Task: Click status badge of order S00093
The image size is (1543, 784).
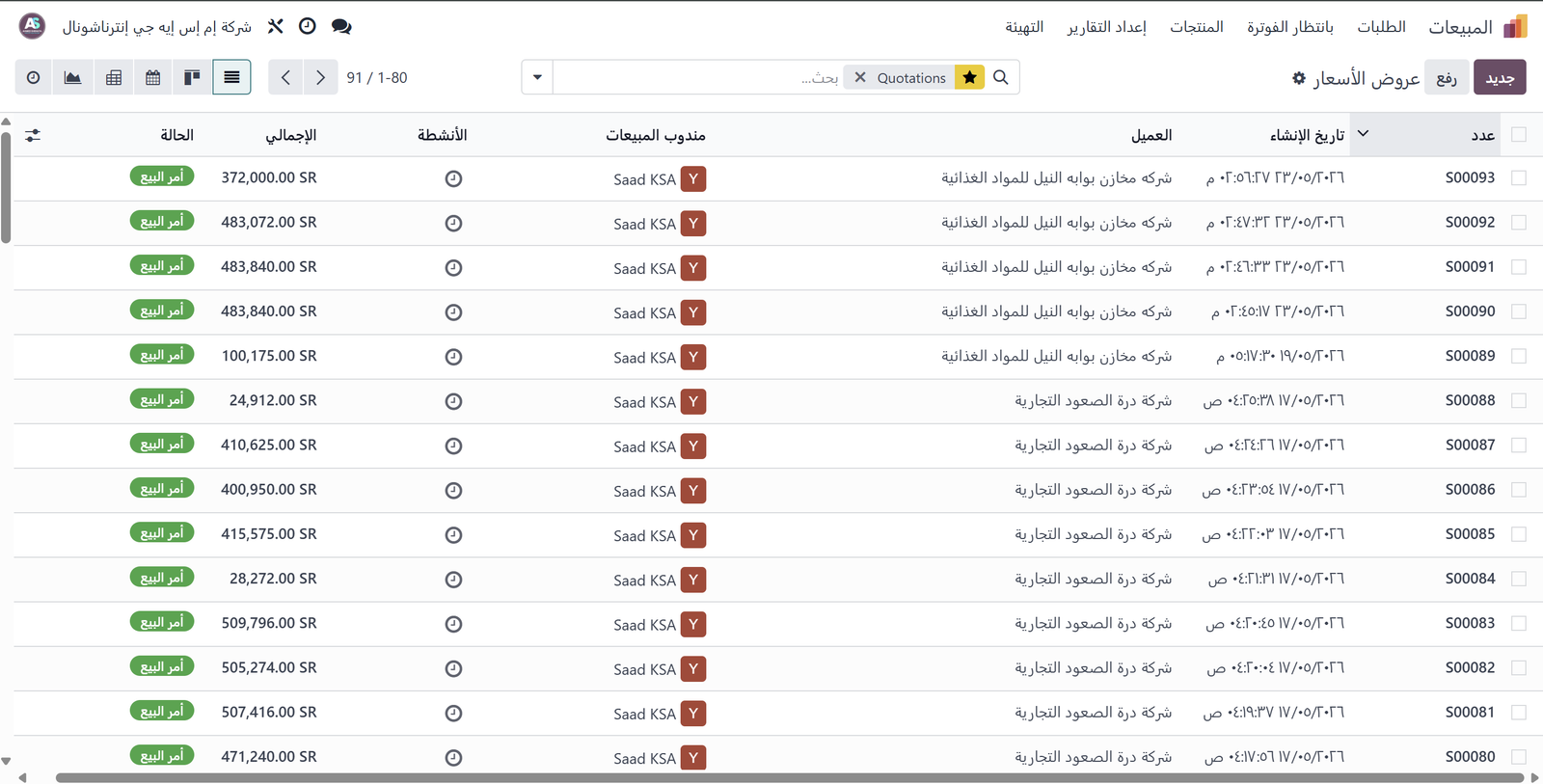Action: coord(162,176)
